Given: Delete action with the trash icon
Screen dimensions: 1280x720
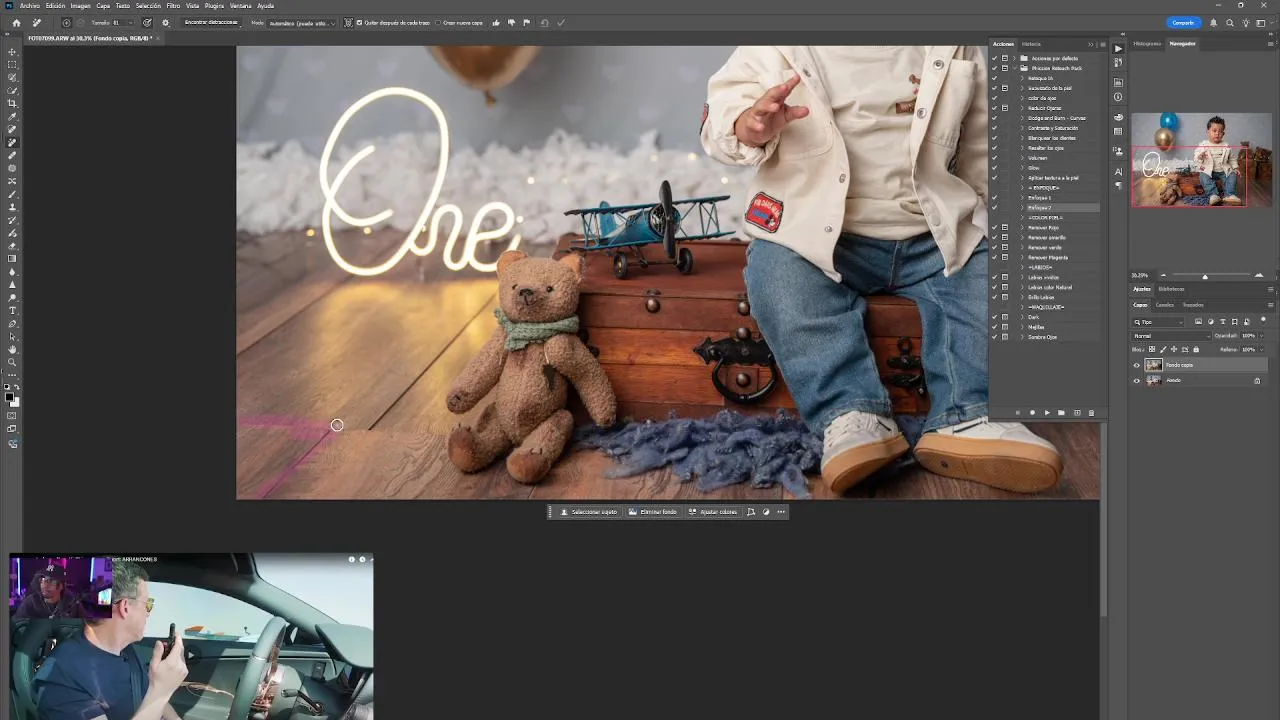Looking at the screenshot, I should click(x=1091, y=413).
